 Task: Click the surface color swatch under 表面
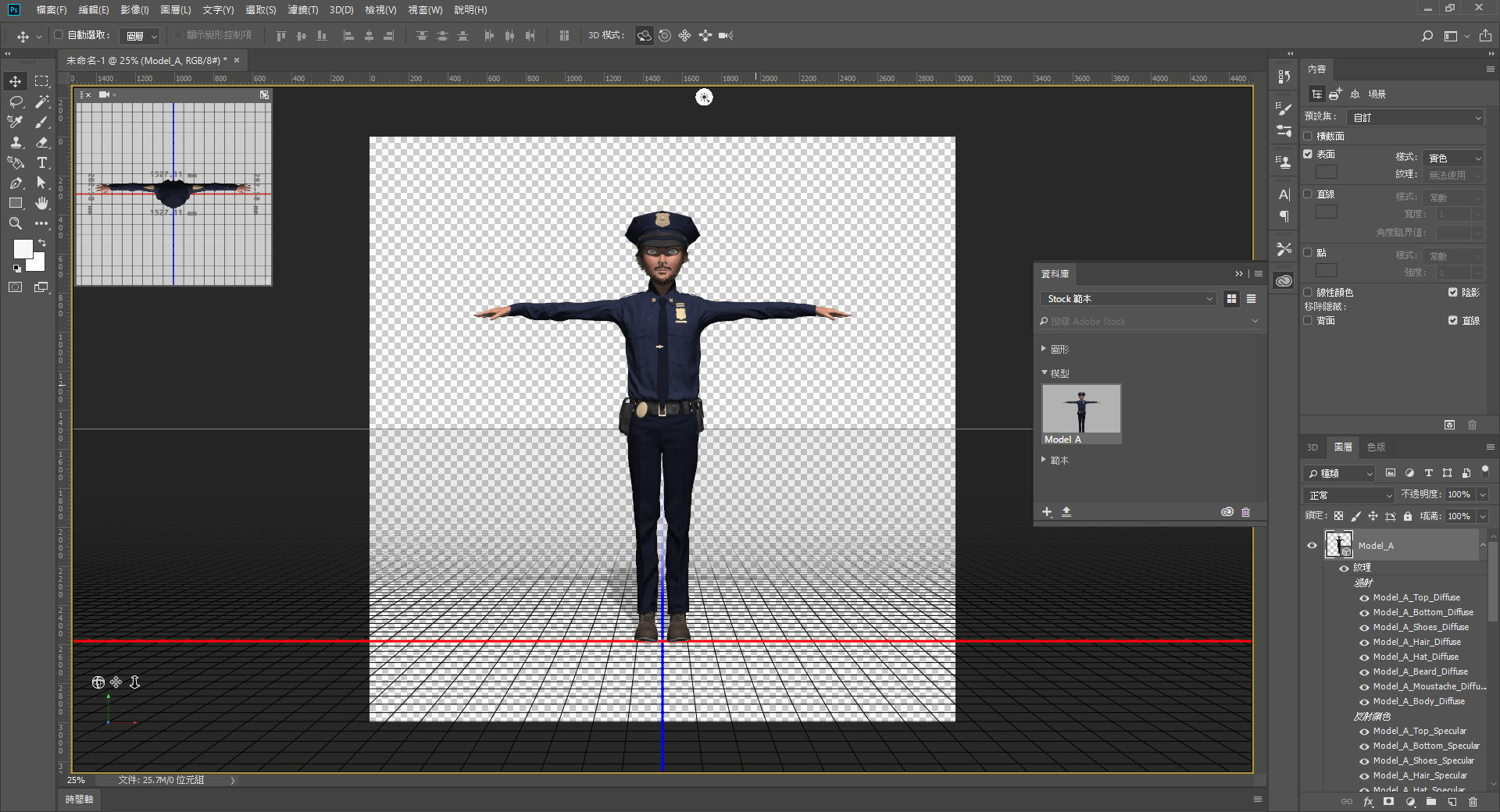tap(1327, 173)
